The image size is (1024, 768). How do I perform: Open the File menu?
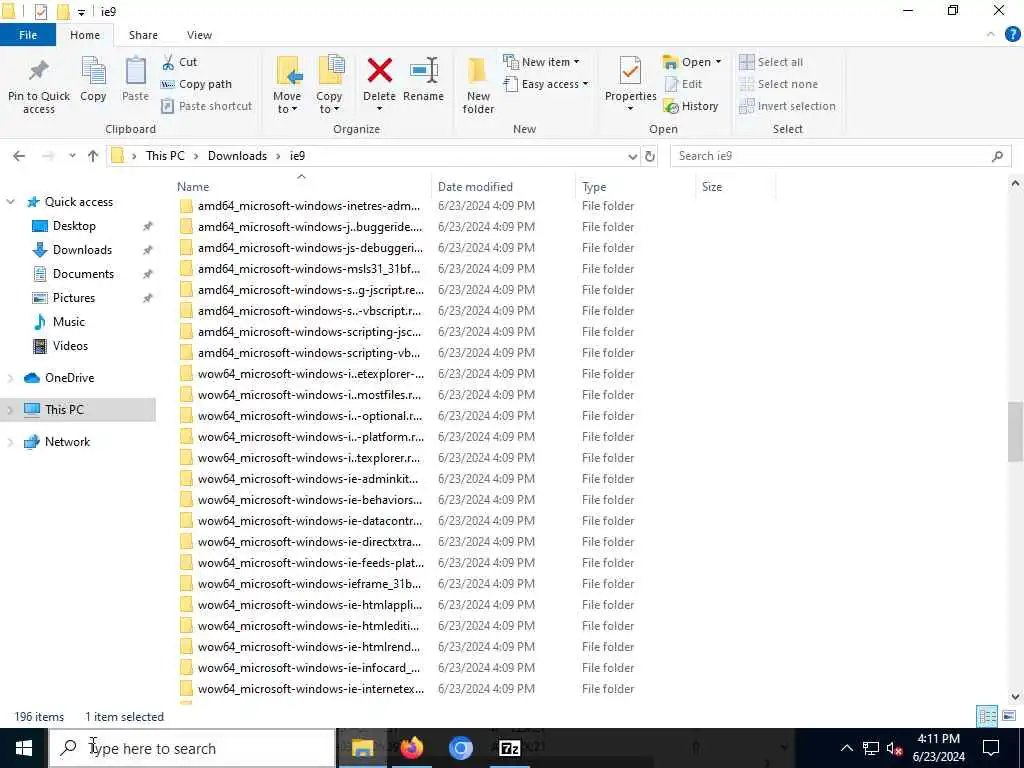click(28, 35)
